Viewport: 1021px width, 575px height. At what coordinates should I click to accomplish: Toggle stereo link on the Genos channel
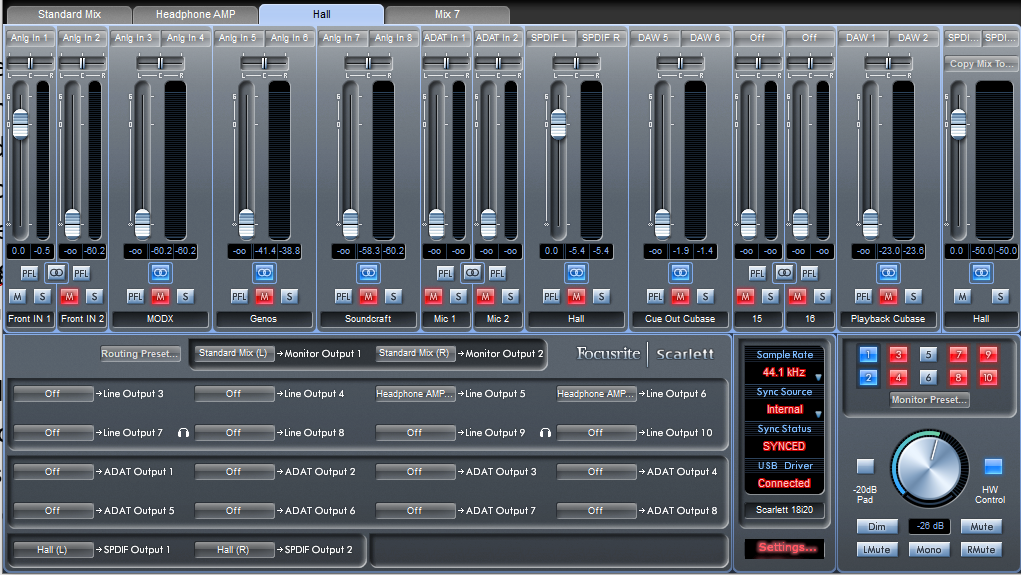click(x=264, y=272)
